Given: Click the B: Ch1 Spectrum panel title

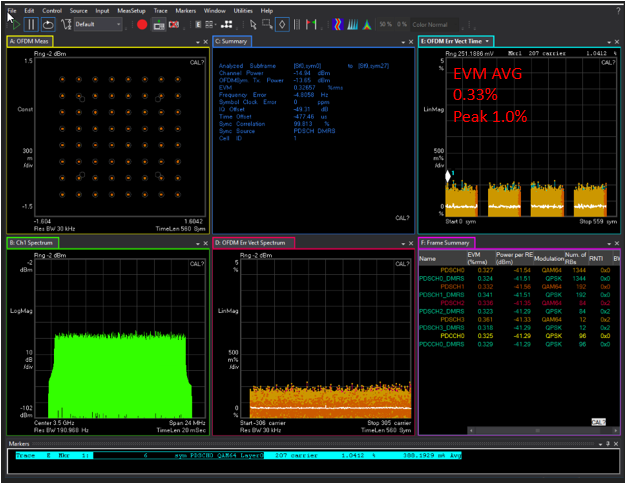Looking at the screenshot, I should pos(33,242).
